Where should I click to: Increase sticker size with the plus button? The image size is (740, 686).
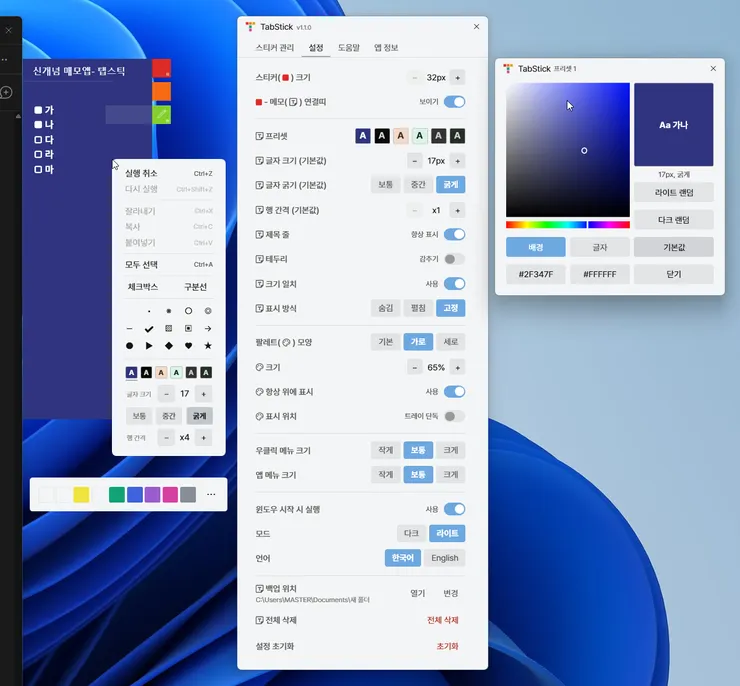[457, 77]
